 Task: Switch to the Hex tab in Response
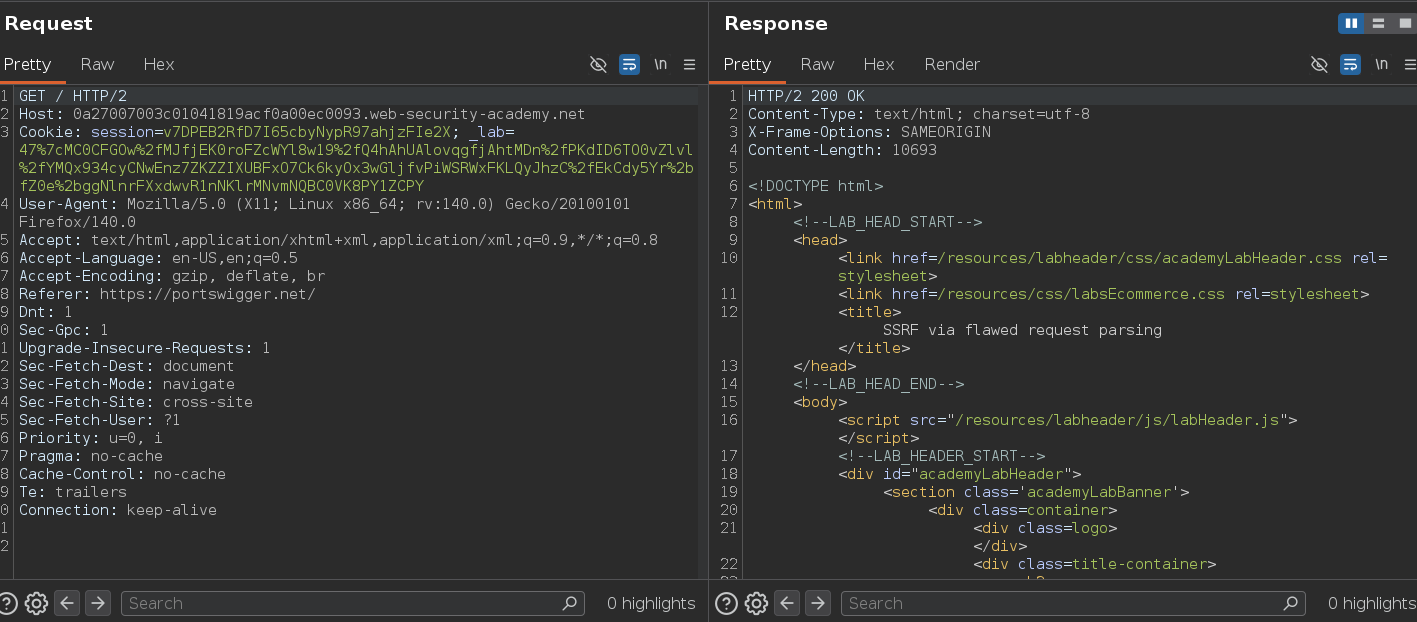click(x=878, y=64)
